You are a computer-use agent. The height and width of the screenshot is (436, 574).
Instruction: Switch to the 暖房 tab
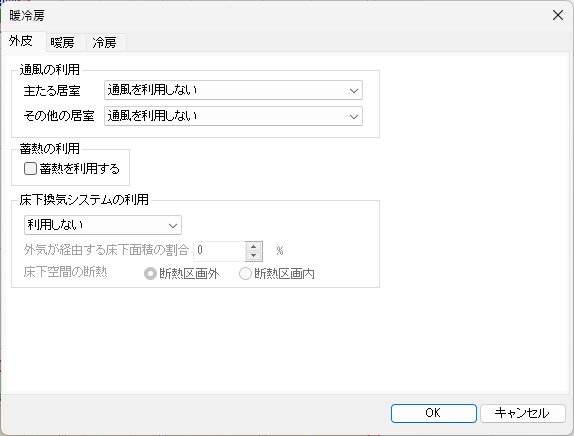click(63, 42)
